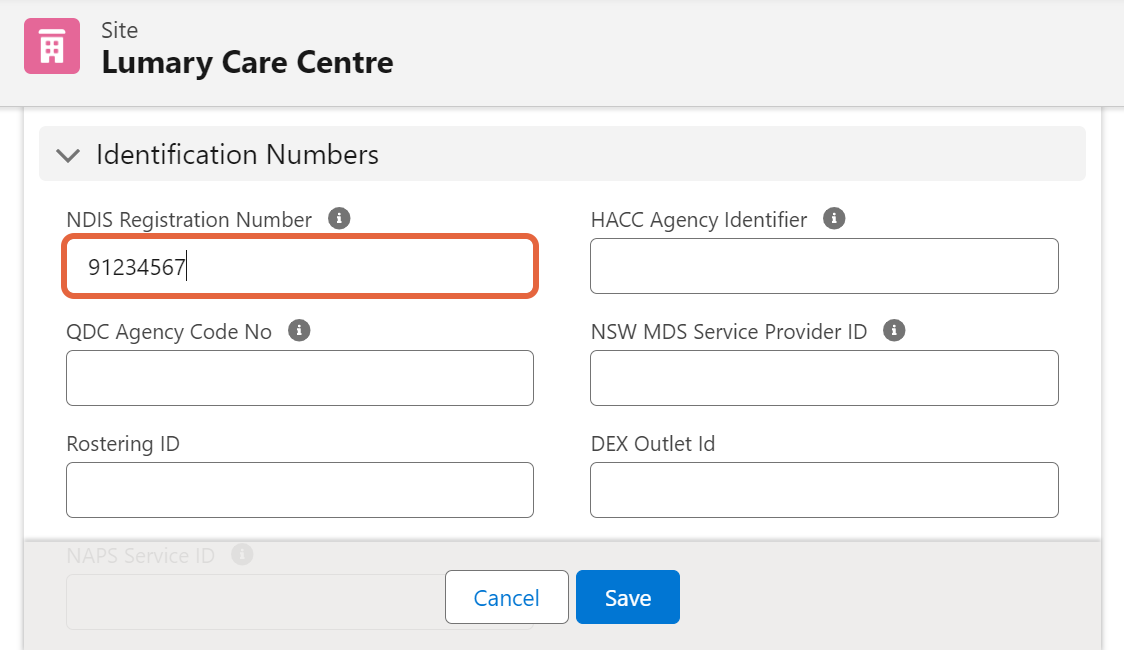Screen dimensions: 1124x650
Task: Click the NSW MDS Service Provider ID field
Action: 824,378
